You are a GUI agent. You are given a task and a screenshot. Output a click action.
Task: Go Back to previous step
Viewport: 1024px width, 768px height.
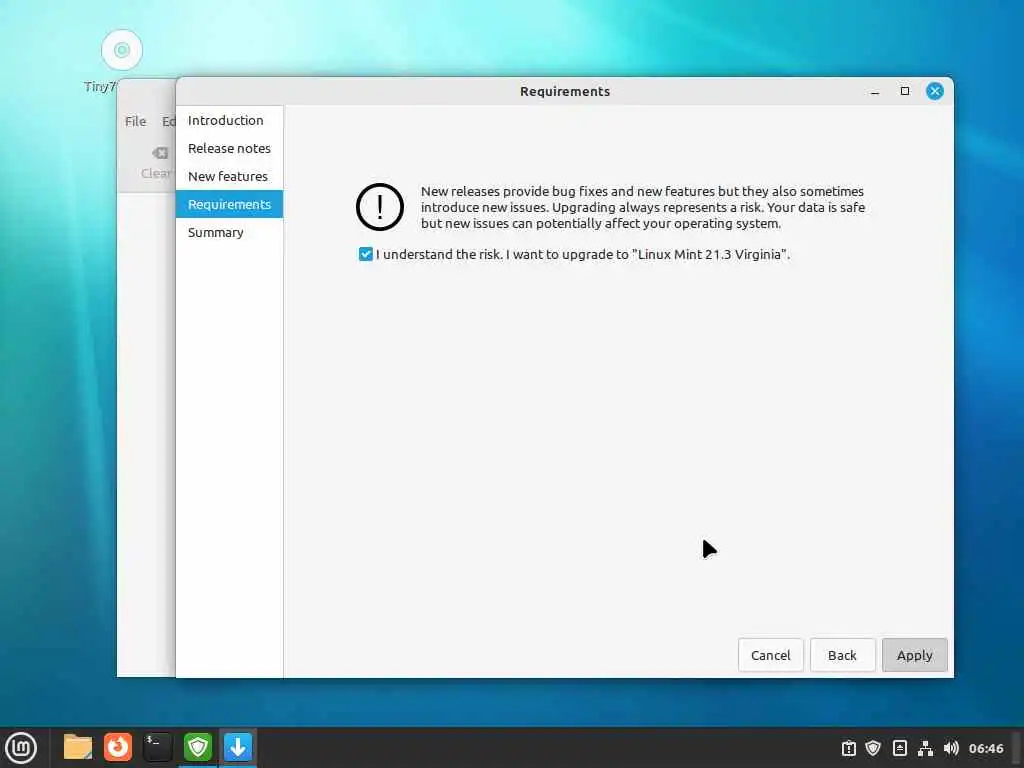[x=842, y=655]
